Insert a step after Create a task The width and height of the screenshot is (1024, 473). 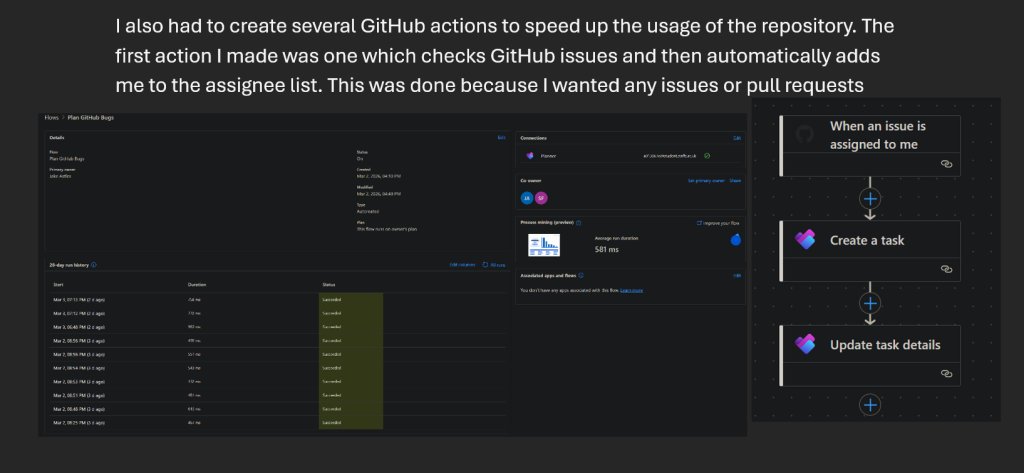pyautogui.click(x=869, y=303)
